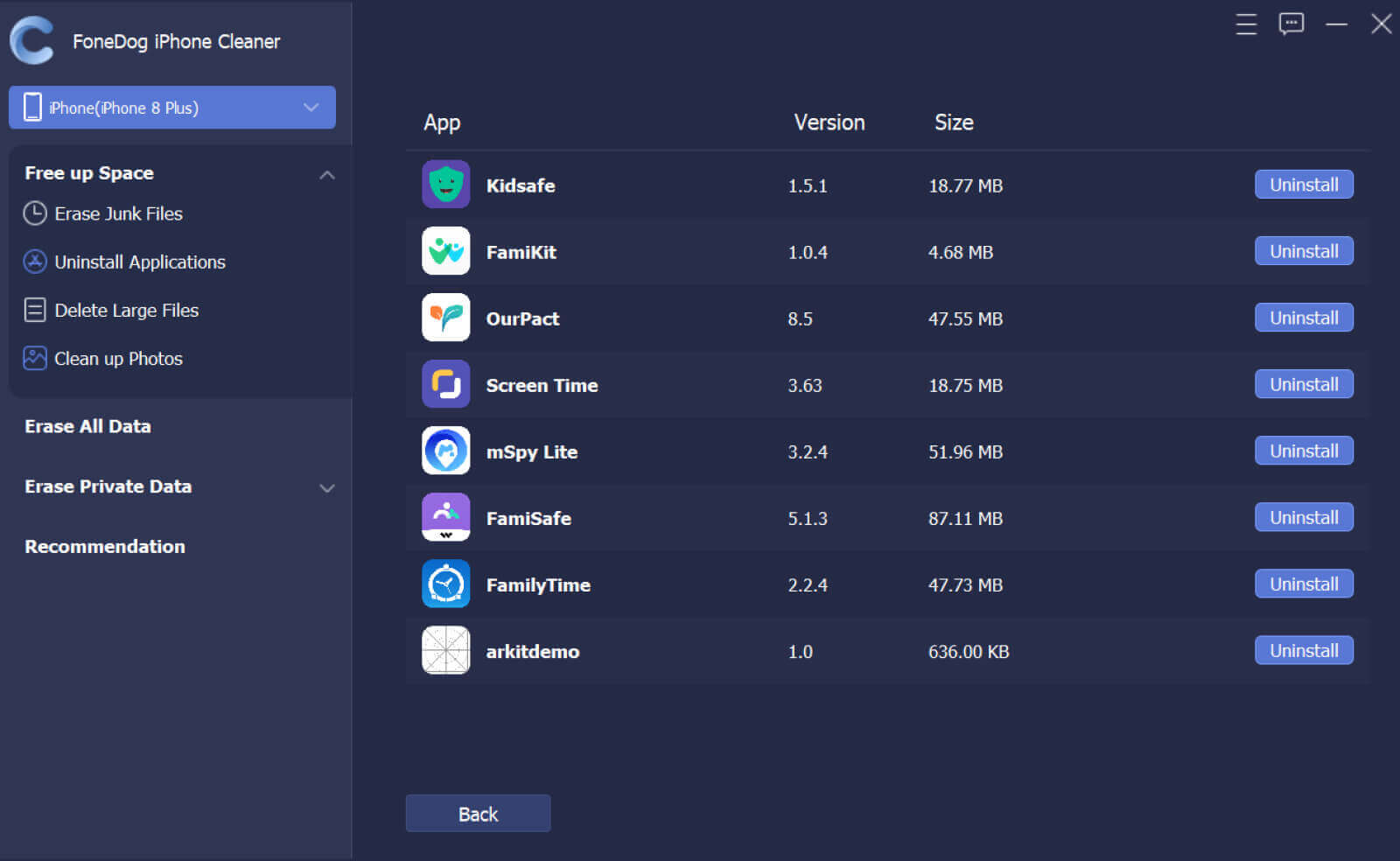Uninstall the FamiKit app

coord(1304,251)
